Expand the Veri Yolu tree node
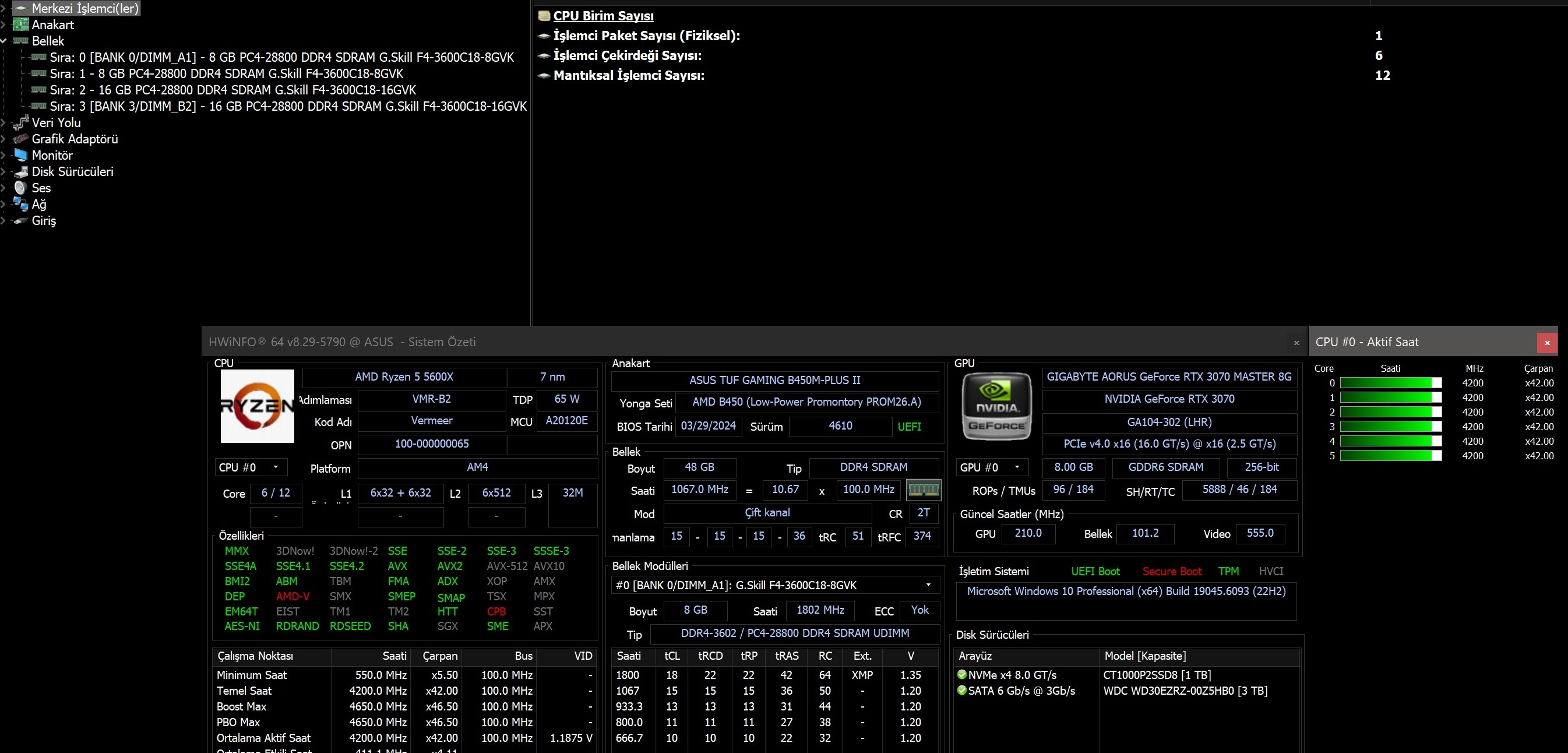Viewport: 1568px width, 753px height. point(3,123)
